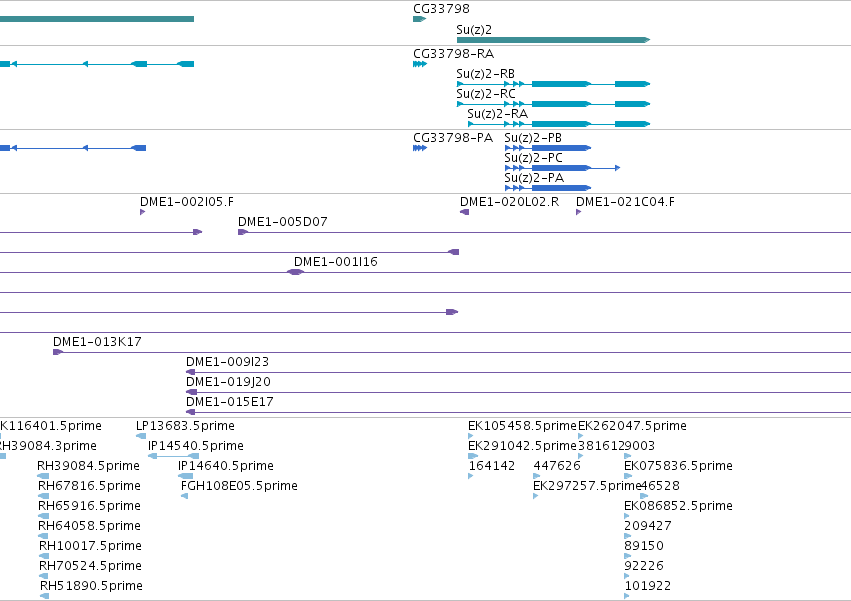Viewport: 851px width, 601px height.
Task: Select transcript label CG33798-RA
Action: click(x=454, y=54)
